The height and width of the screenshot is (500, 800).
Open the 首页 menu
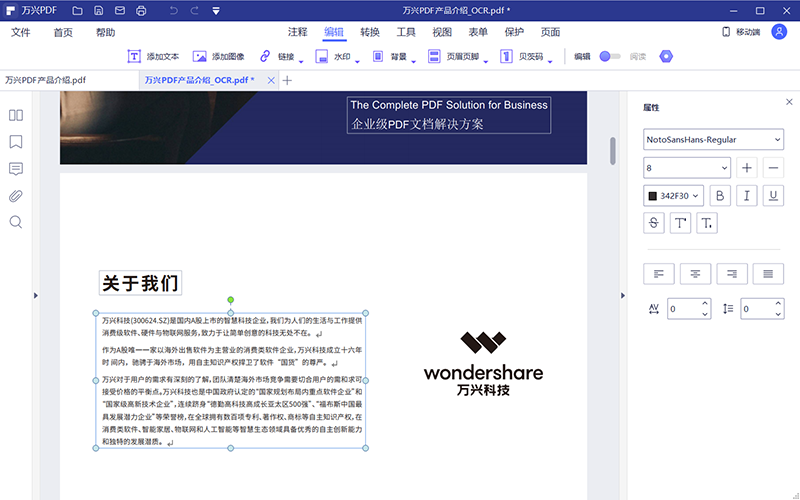[63, 33]
